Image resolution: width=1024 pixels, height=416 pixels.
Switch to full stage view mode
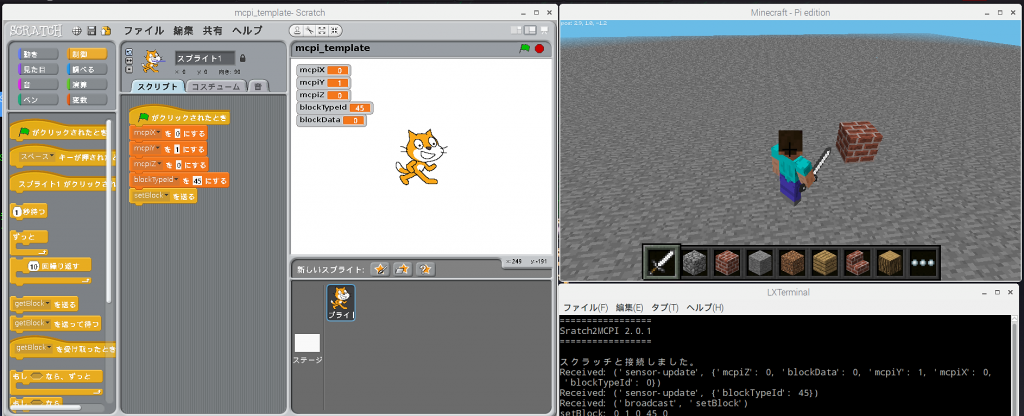click(x=530, y=30)
